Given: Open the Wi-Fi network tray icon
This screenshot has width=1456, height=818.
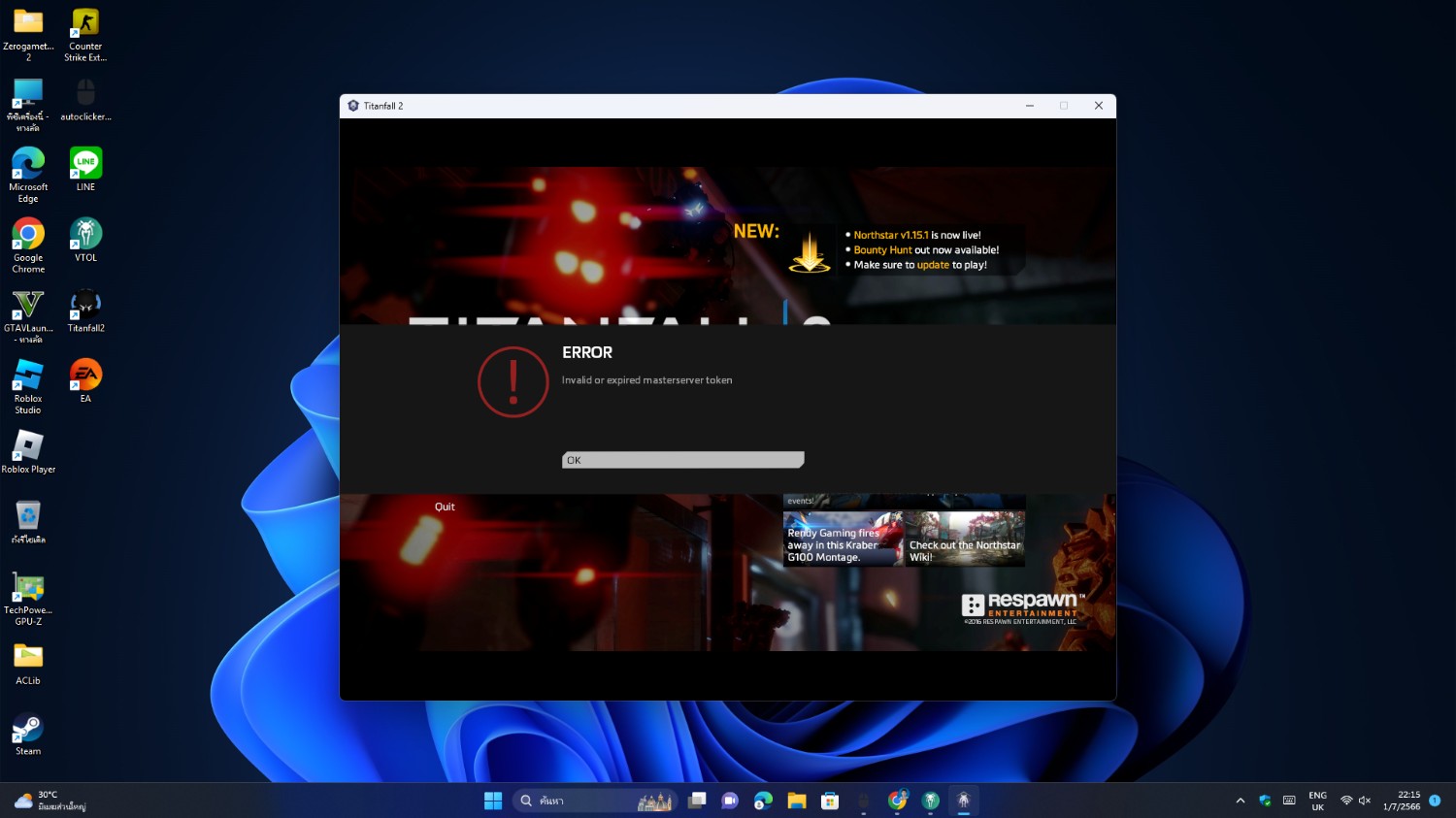Looking at the screenshot, I should tap(1346, 801).
